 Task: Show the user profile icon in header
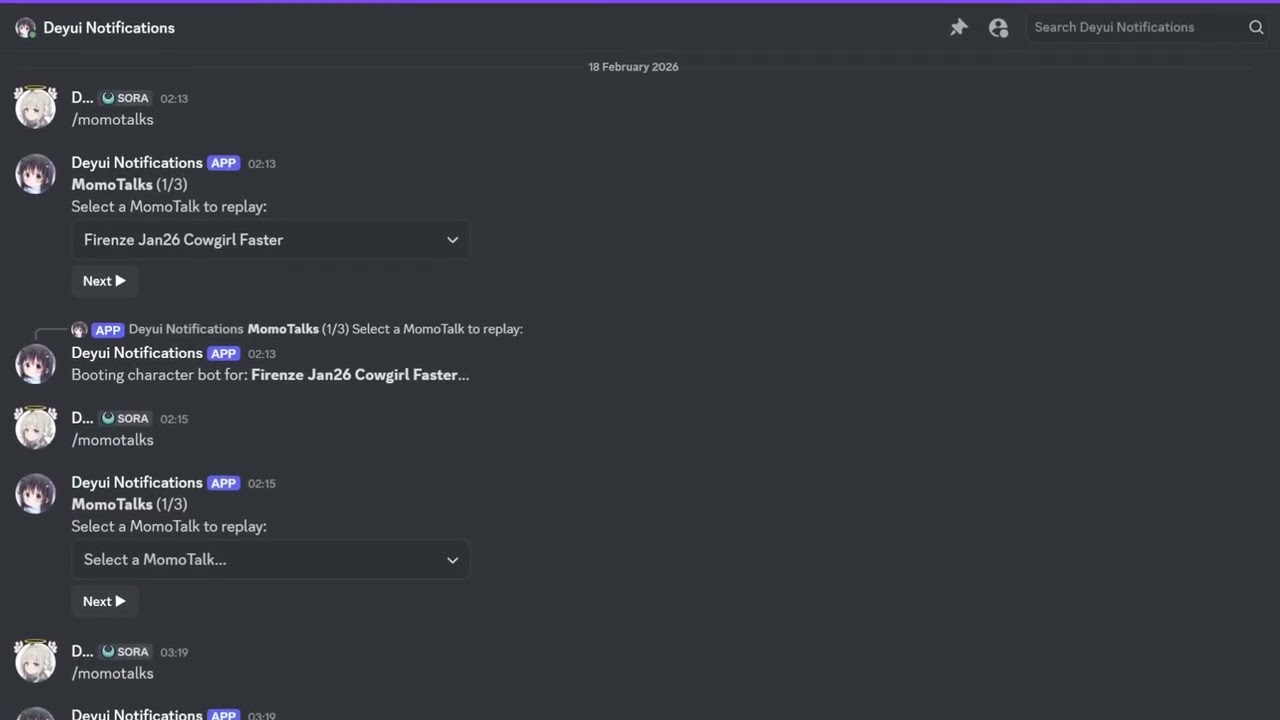998,27
